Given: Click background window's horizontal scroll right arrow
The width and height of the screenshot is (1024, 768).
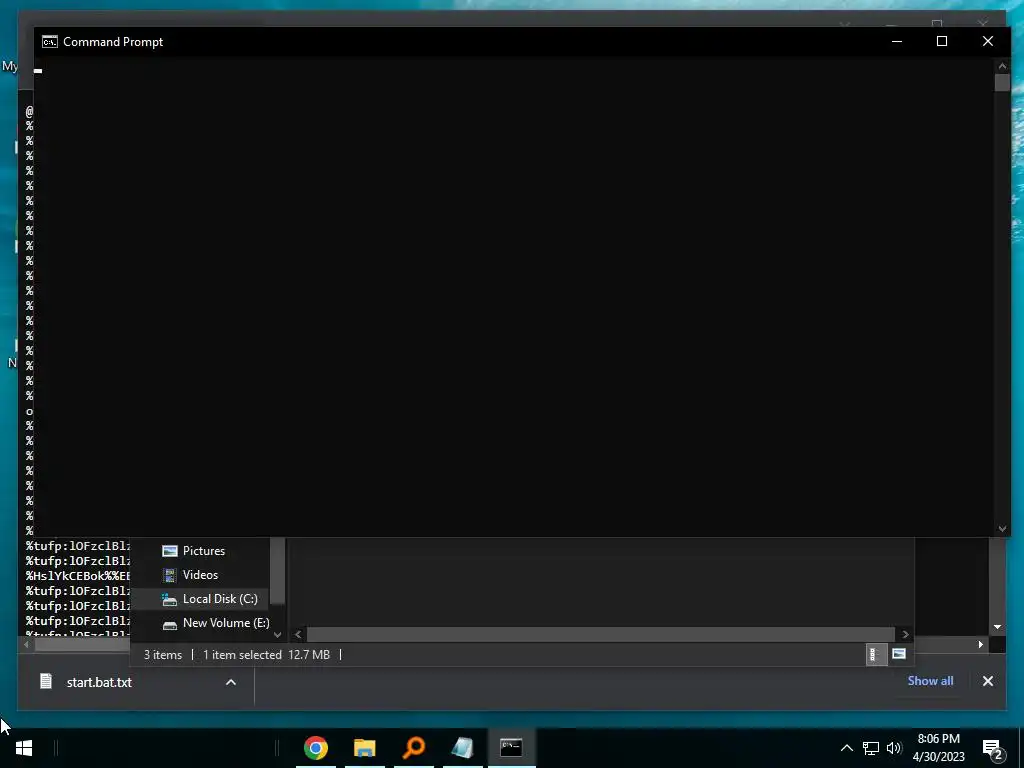Looking at the screenshot, I should coord(980,645).
